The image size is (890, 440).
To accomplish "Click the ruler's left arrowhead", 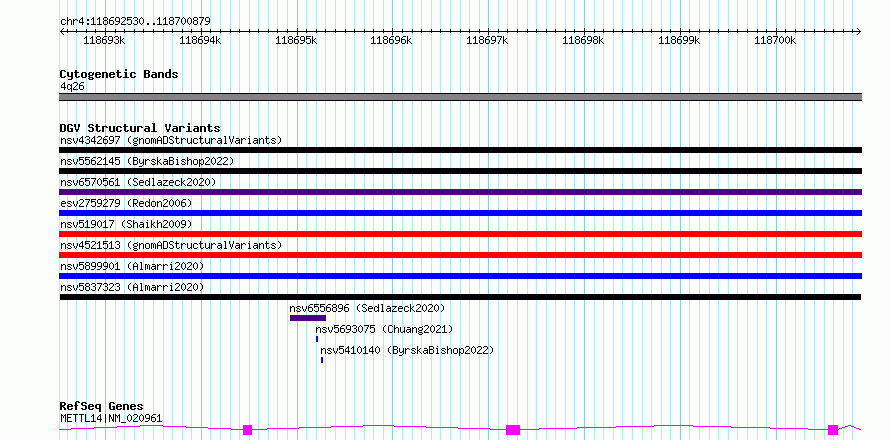I will point(62,31).
